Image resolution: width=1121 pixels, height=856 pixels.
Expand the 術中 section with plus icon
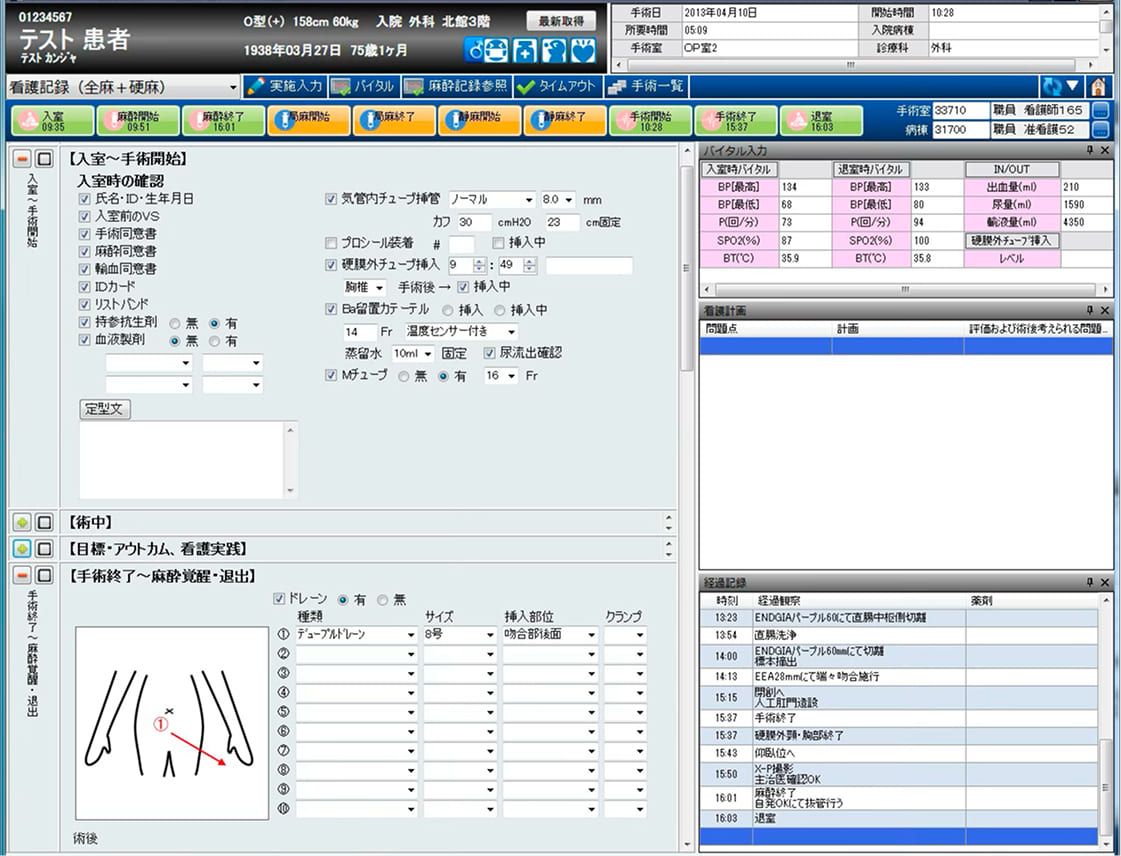(22, 522)
